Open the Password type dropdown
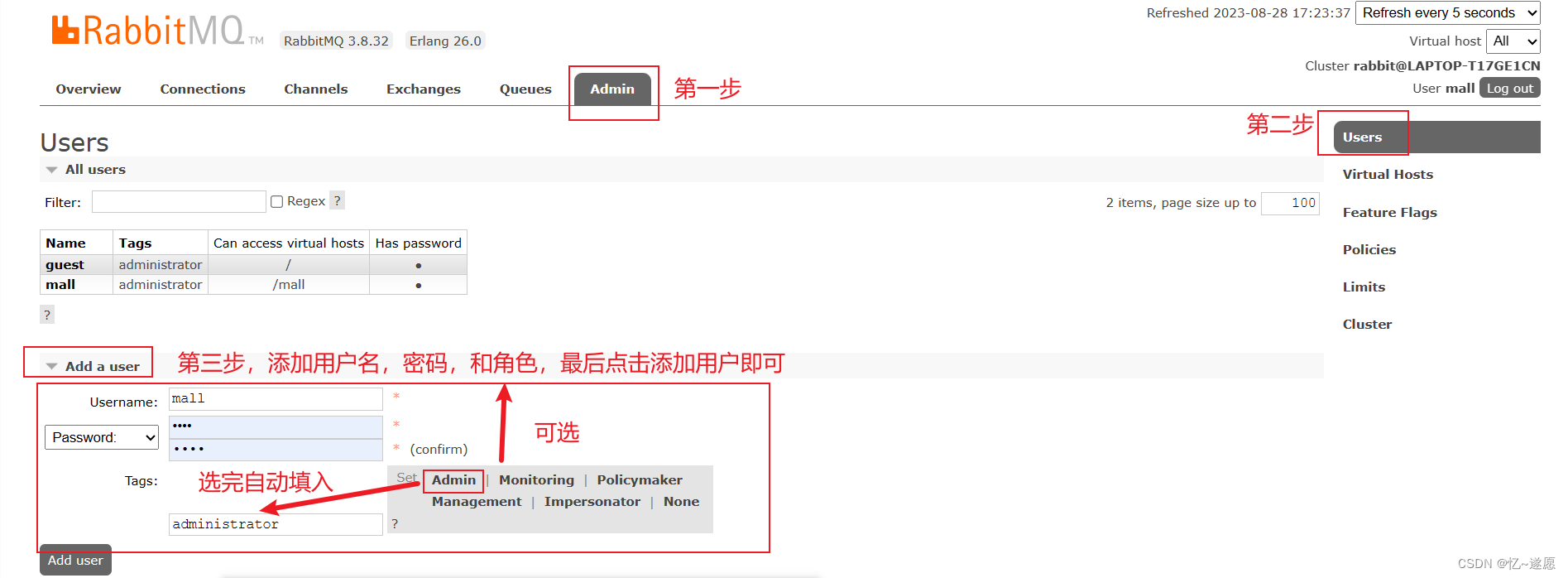The image size is (1568, 578). 102,437
